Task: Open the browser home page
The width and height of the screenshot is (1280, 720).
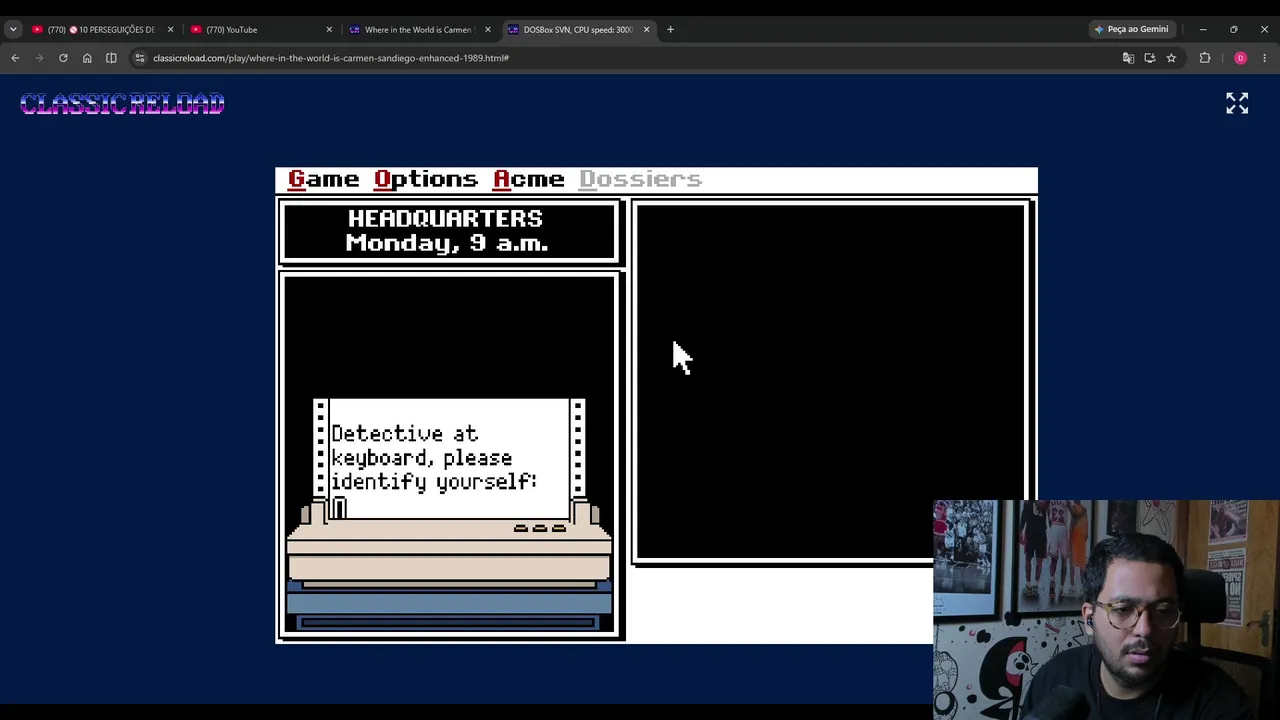Action: point(87,58)
